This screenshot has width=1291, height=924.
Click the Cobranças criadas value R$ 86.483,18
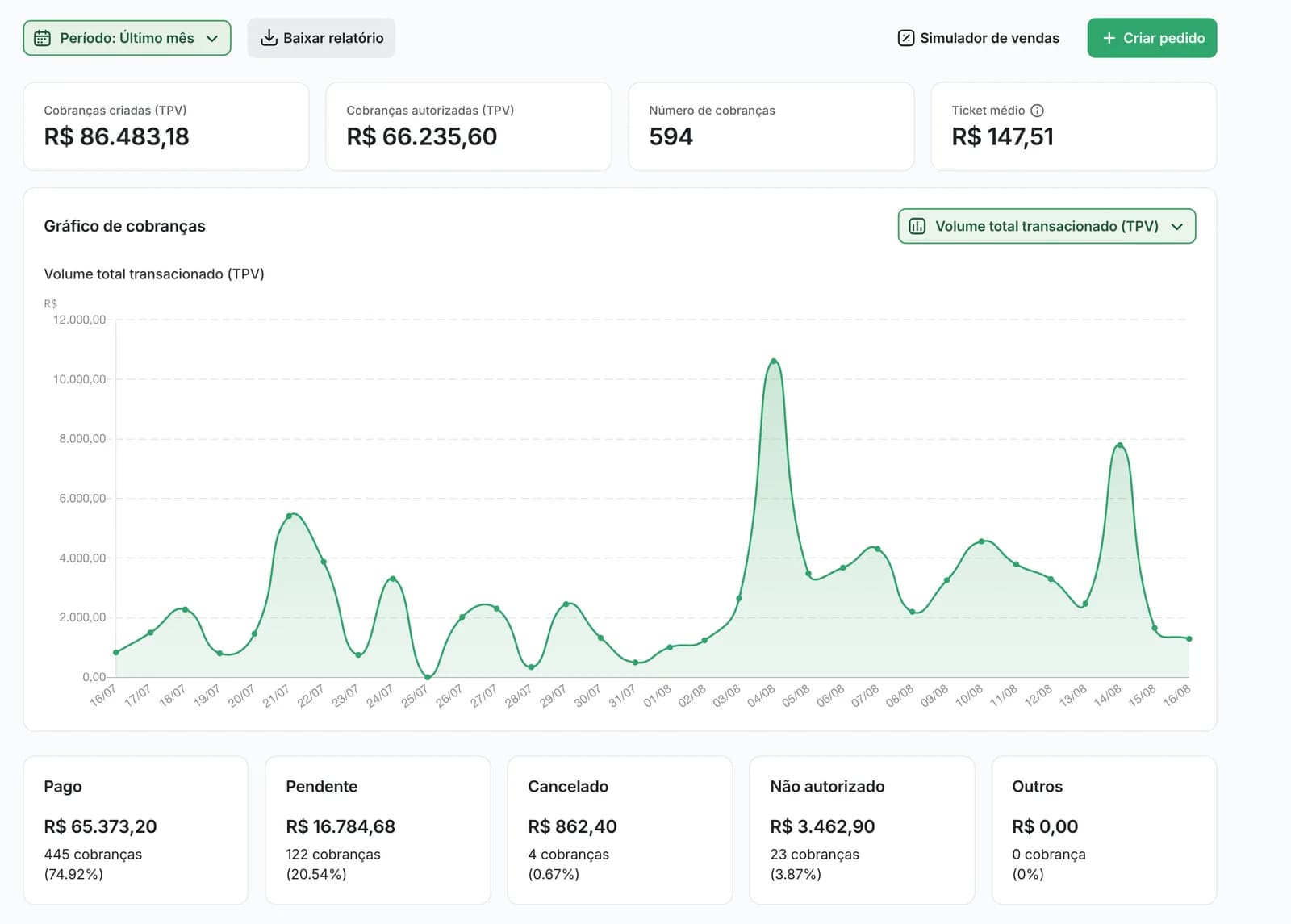(x=116, y=136)
